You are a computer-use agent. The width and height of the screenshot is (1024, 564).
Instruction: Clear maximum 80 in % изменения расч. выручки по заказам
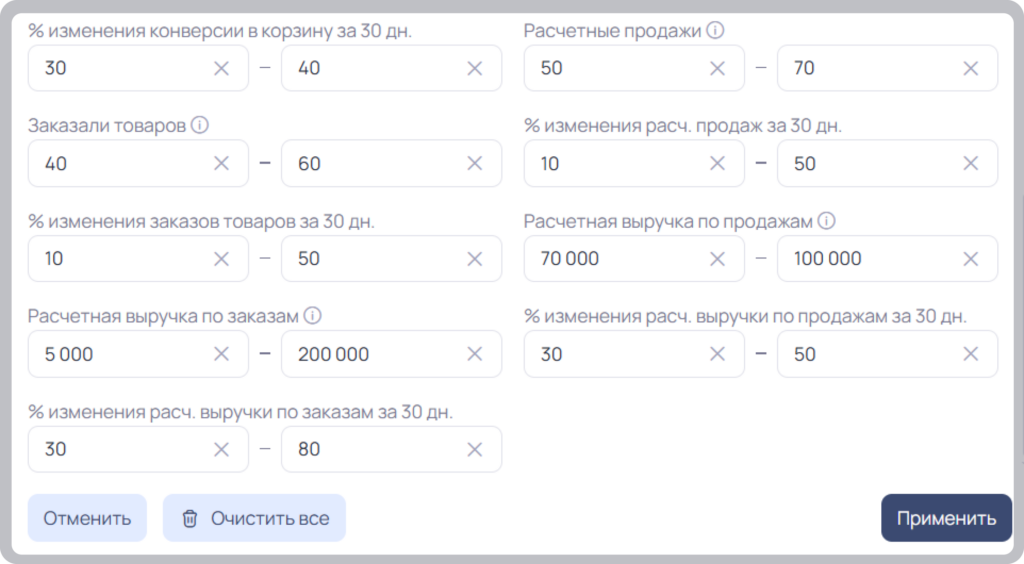tap(475, 449)
